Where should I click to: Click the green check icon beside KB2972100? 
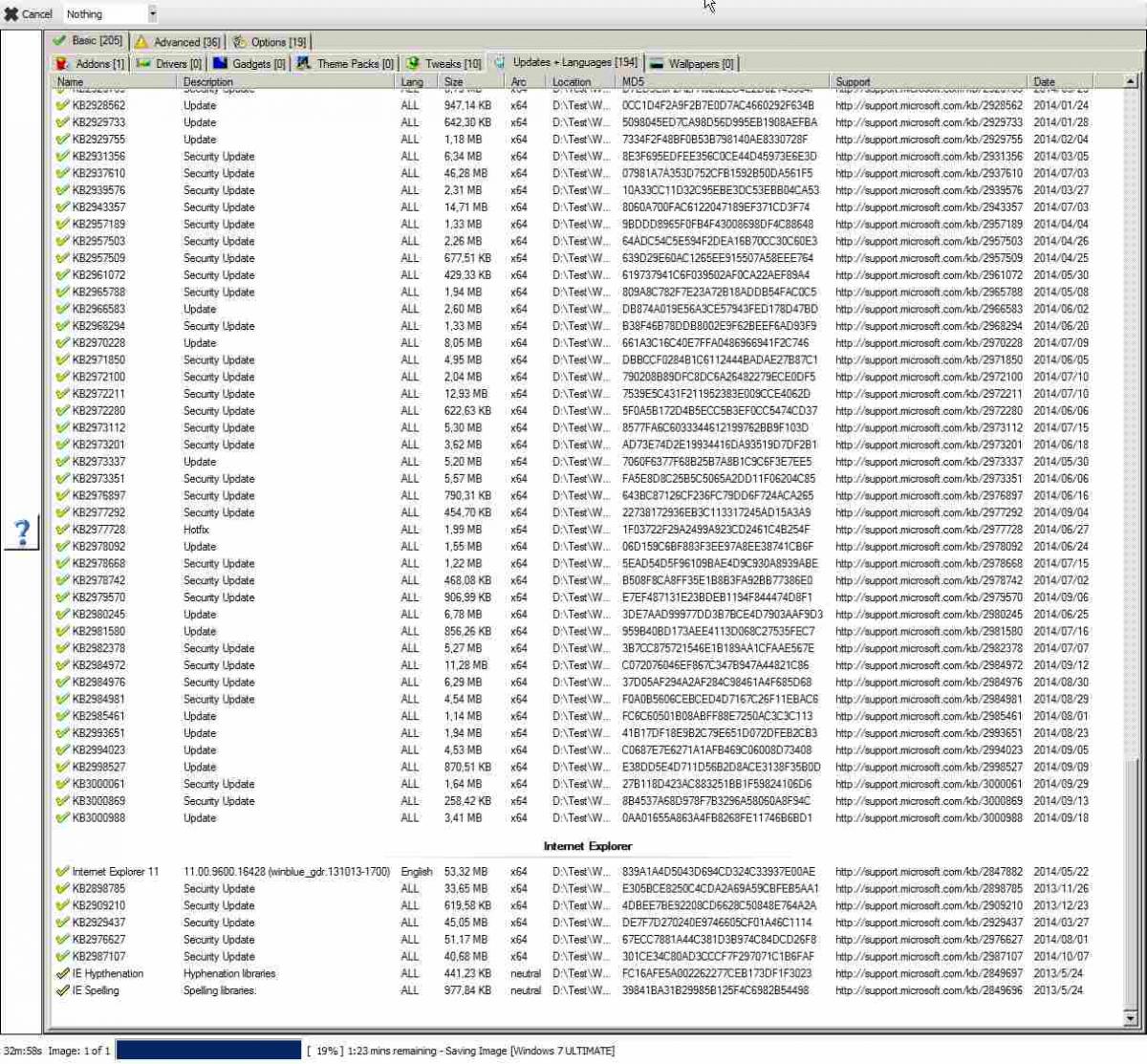[x=63, y=377]
